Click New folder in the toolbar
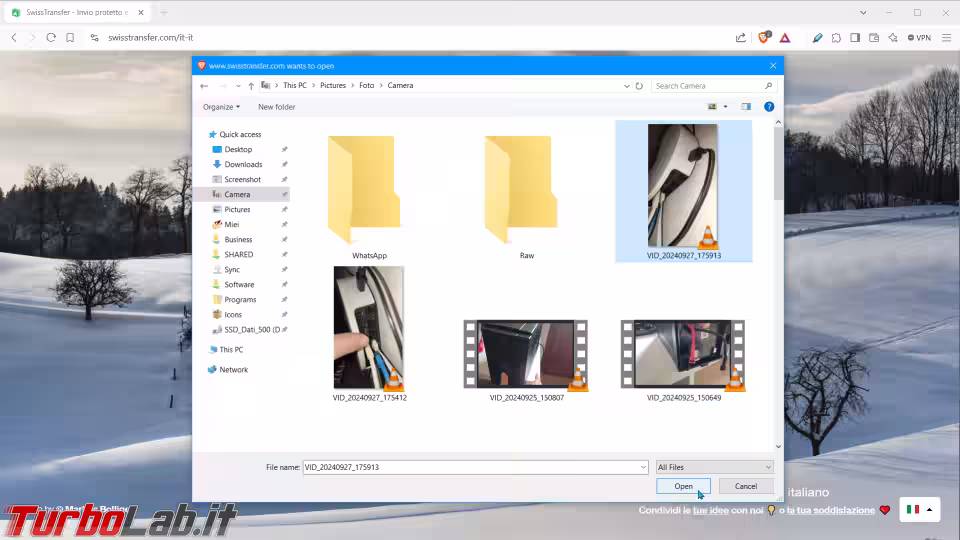This screenshot has height=540, width=960. pos(276,107)
